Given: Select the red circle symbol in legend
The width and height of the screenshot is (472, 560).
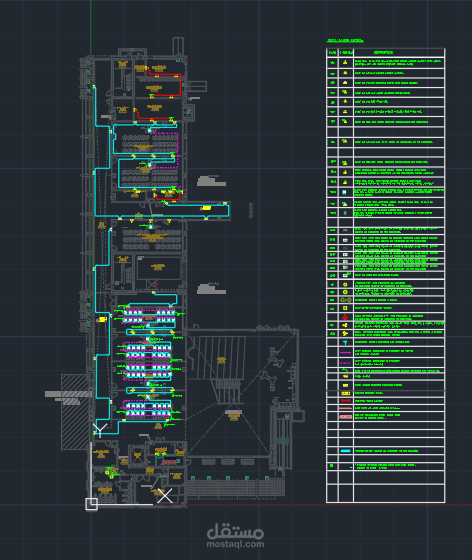Looking at the screenshot, I should (345, 317).
